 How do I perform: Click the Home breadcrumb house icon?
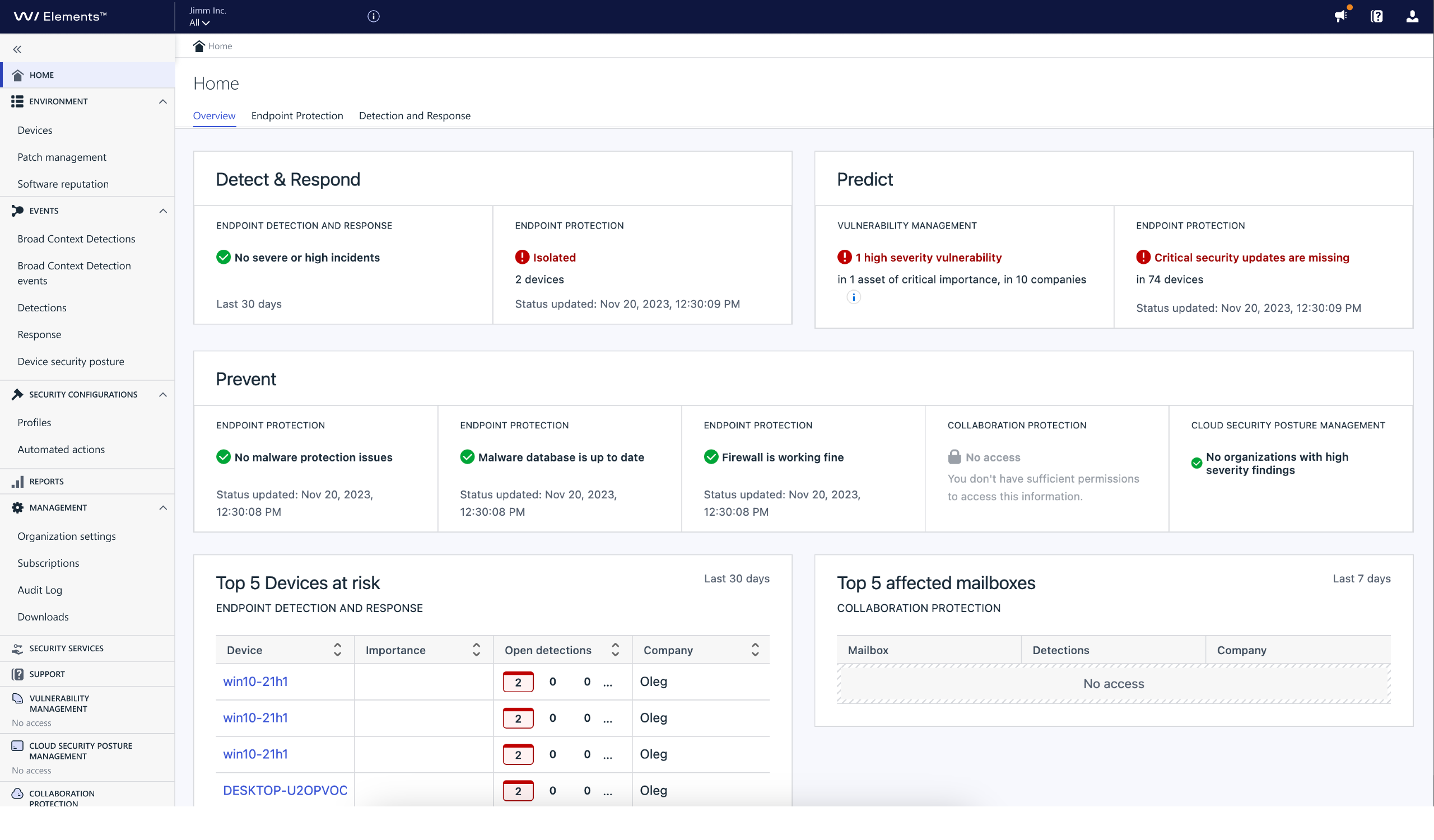199,46
